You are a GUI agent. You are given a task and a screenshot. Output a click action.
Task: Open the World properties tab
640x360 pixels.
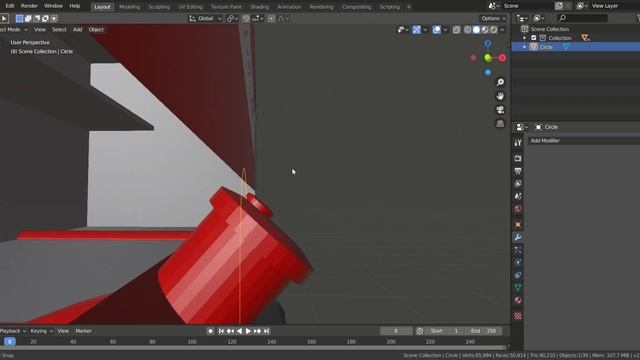pos(518,209)
